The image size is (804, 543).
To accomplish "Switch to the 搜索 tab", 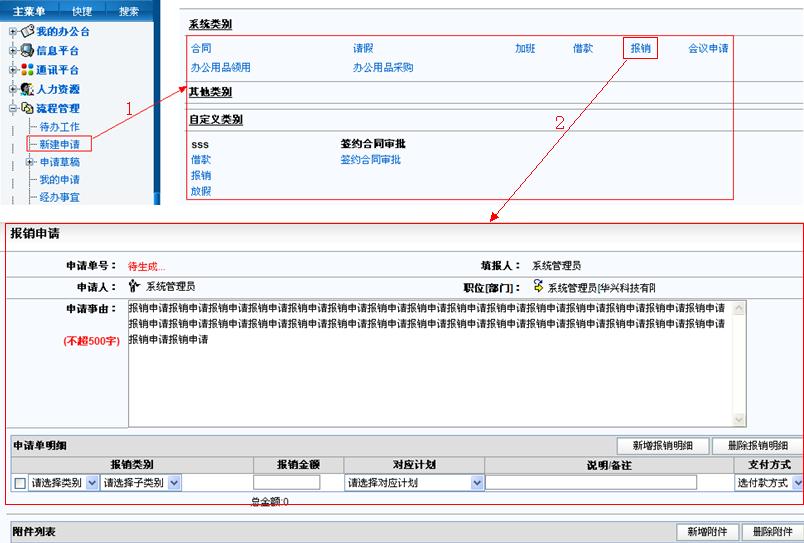I will coord(129,11).
